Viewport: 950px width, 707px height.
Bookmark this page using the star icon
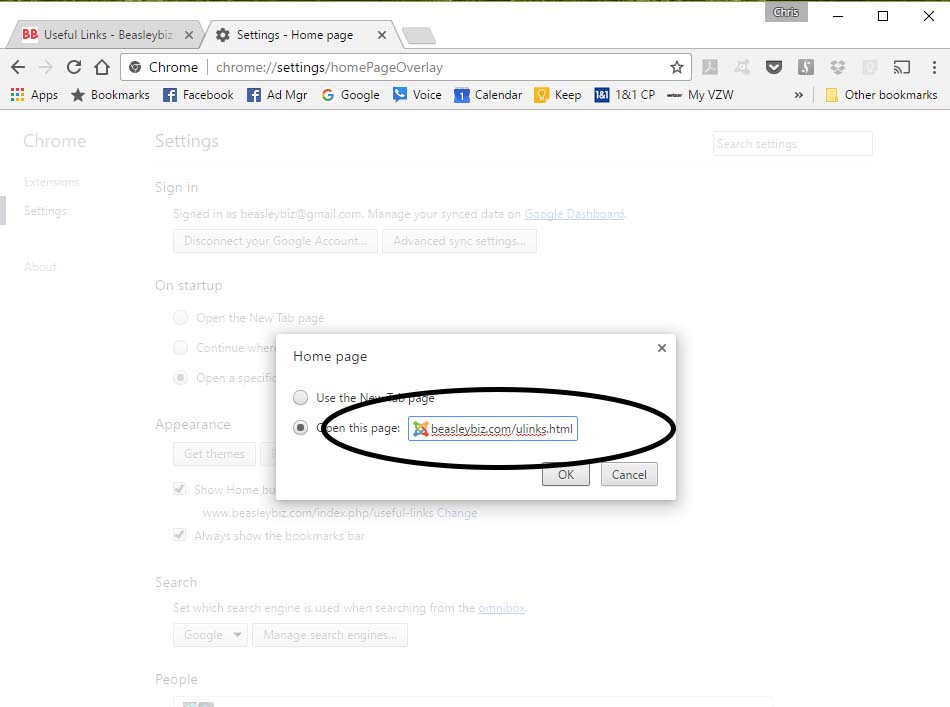(677, 67)
